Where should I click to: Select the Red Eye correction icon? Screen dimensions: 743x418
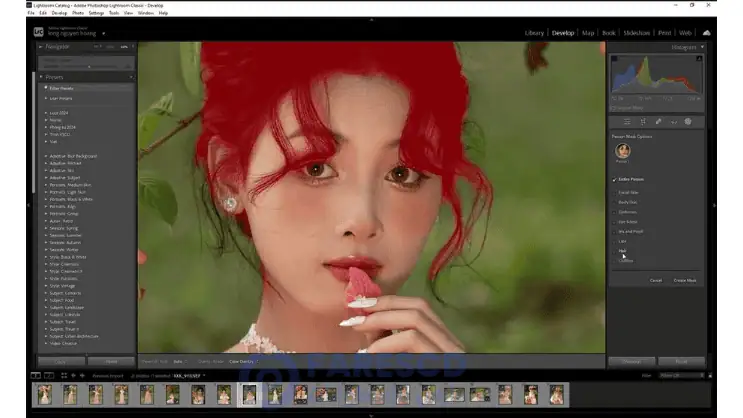click(673, 122)
